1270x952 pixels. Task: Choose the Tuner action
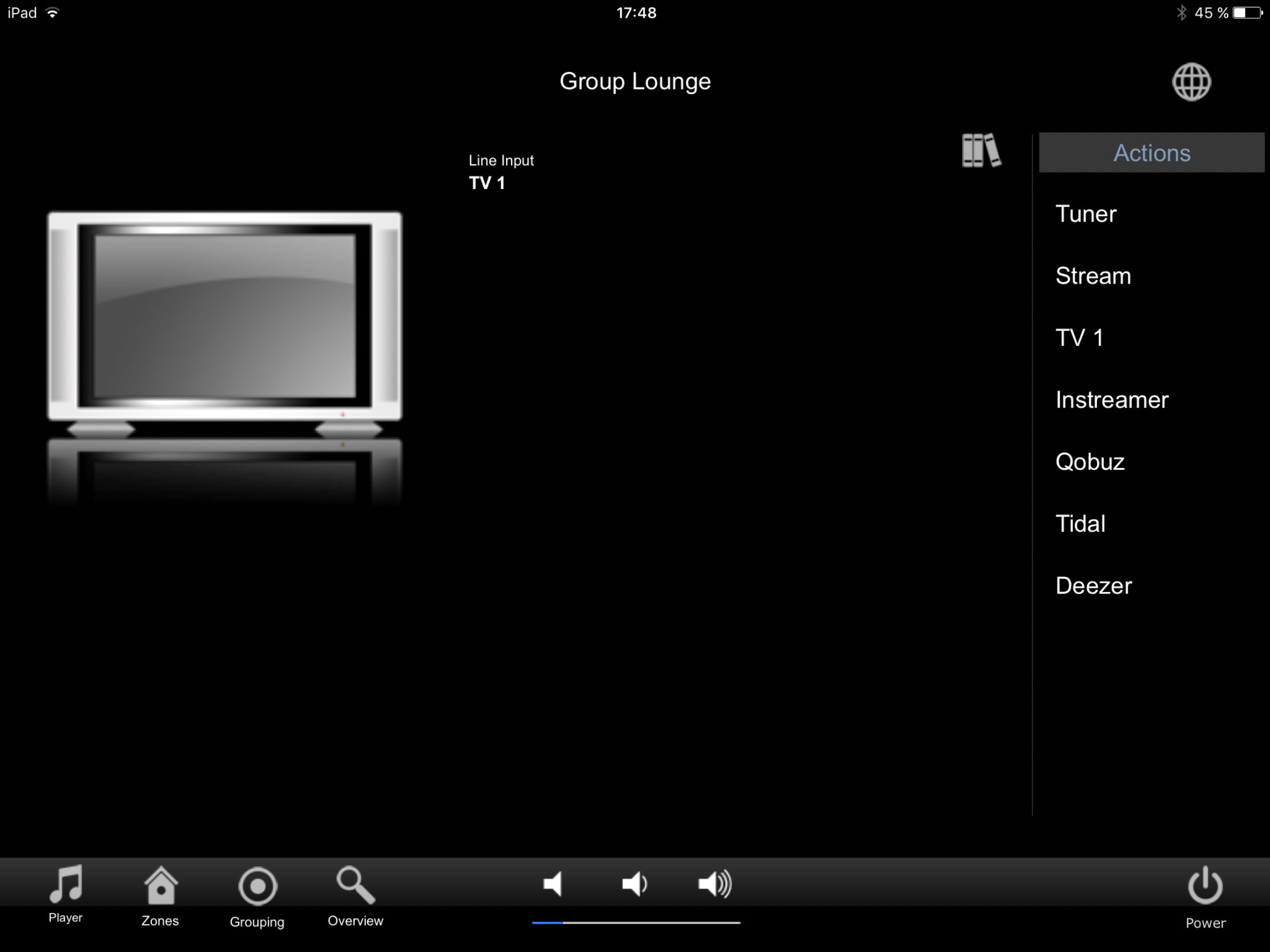pos(1086,214)
